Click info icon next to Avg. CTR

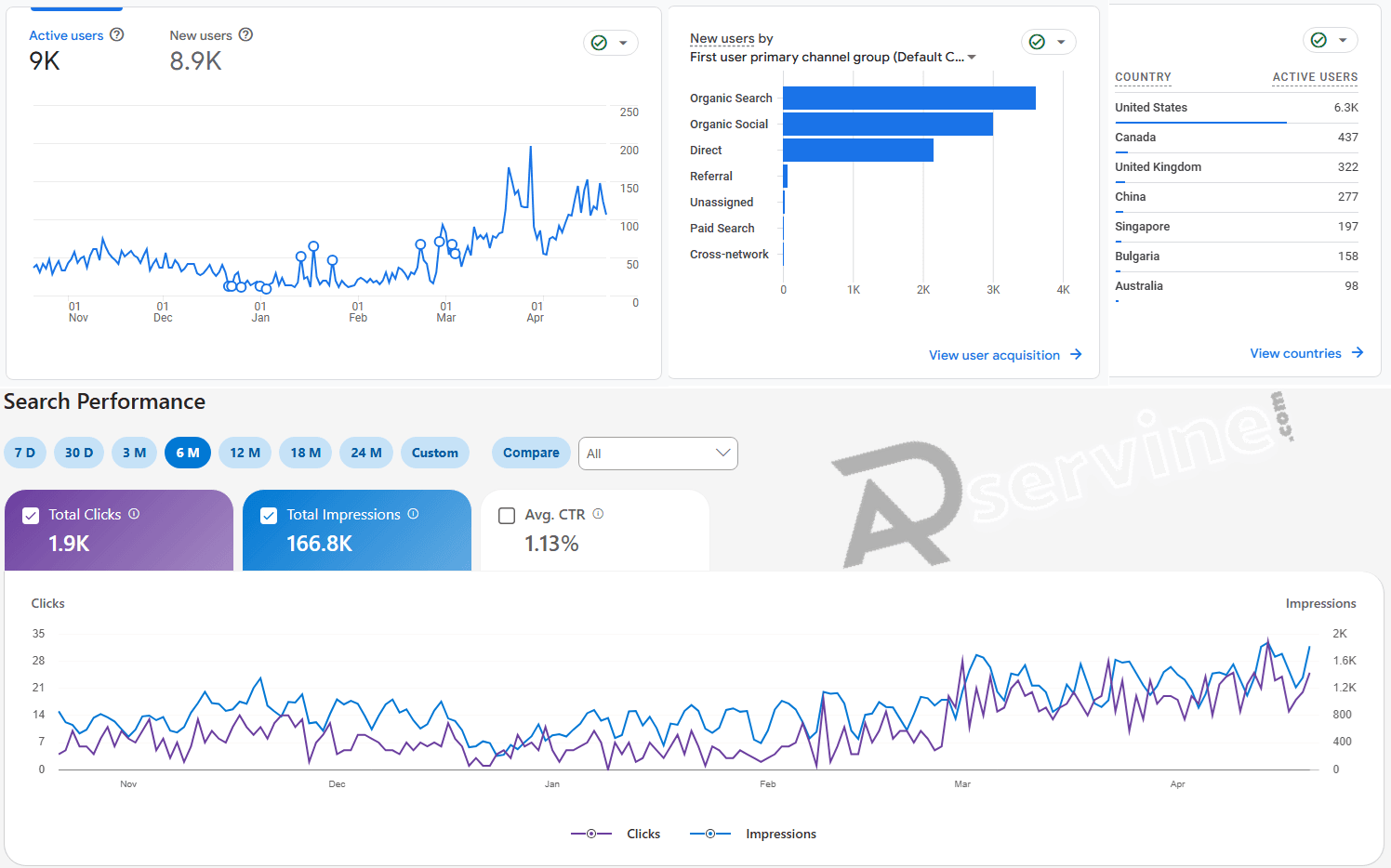(x=598, y=514)
